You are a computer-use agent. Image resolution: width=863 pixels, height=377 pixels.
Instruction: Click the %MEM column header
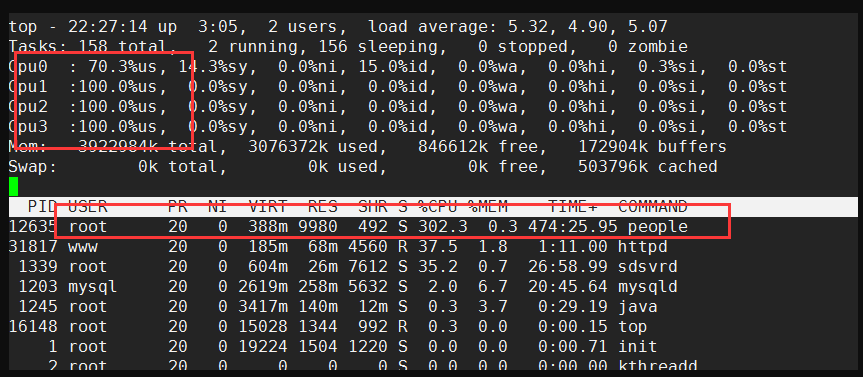coord(488,207)
